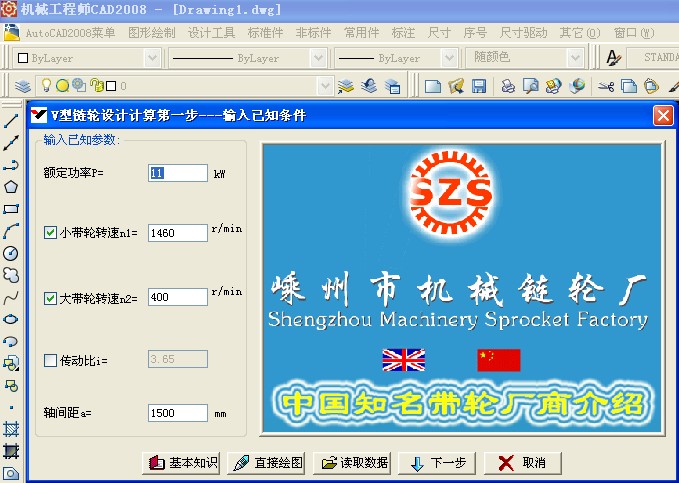Select the Revision Cloud tool
The height and width of the screenshot is (483, 679).
[11, 275]
